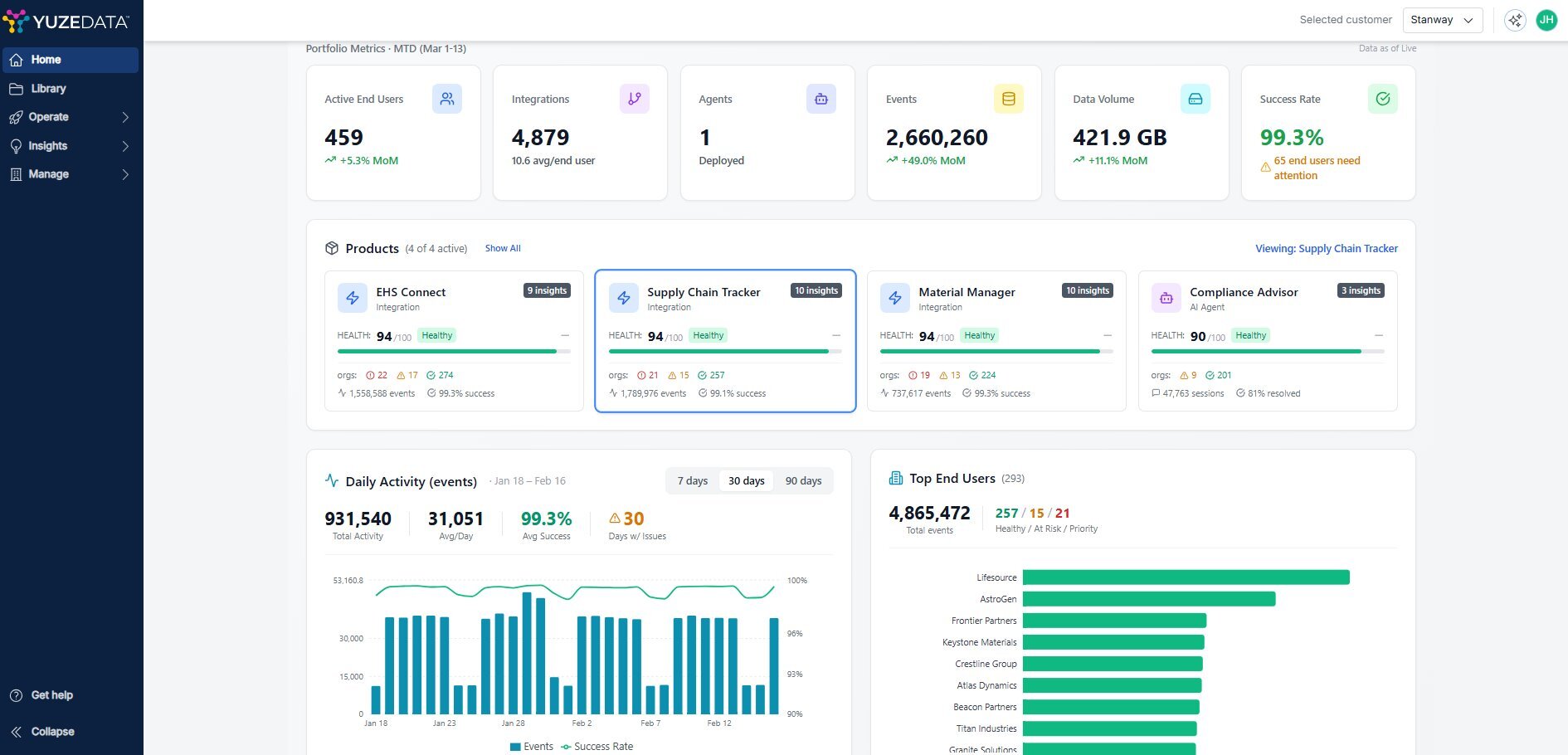Click the Events database icon

1008,99
